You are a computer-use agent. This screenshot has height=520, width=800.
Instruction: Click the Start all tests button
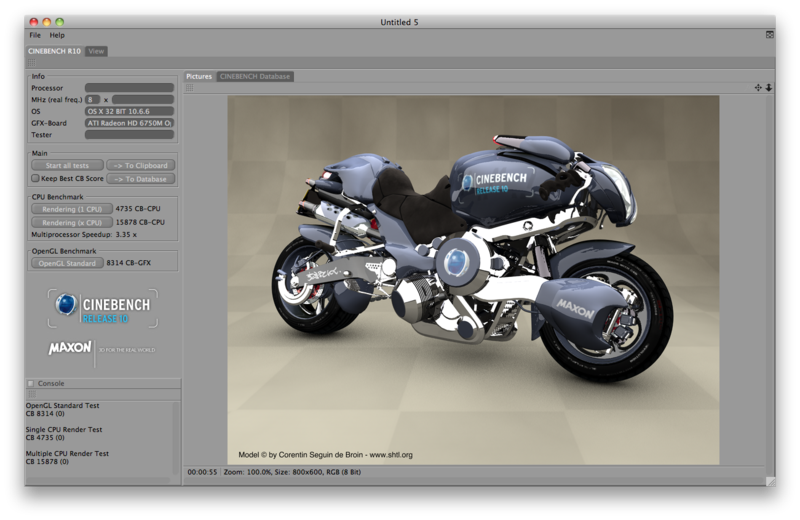click(67, 165)
